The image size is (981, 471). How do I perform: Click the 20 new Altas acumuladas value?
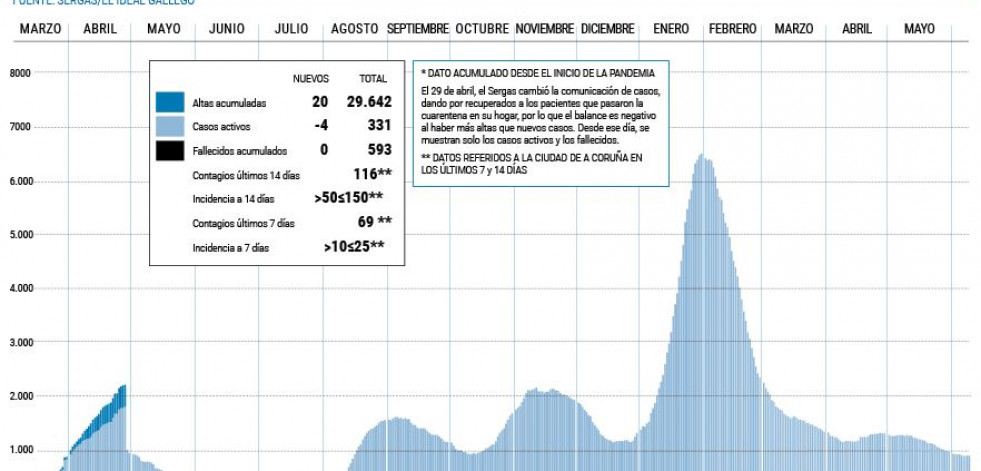click(x=320, y=102)
